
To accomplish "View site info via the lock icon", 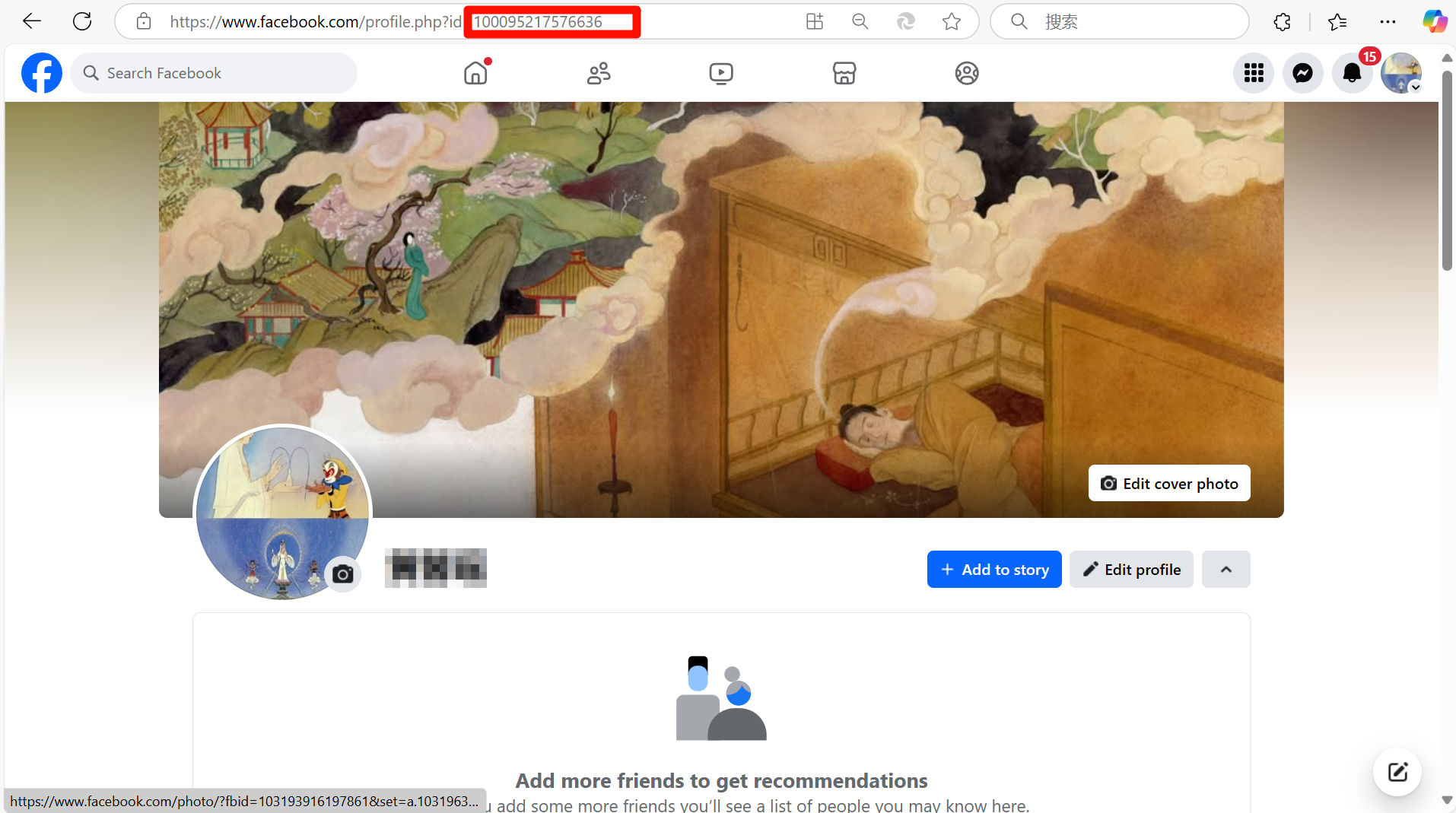I will (144, 21).
